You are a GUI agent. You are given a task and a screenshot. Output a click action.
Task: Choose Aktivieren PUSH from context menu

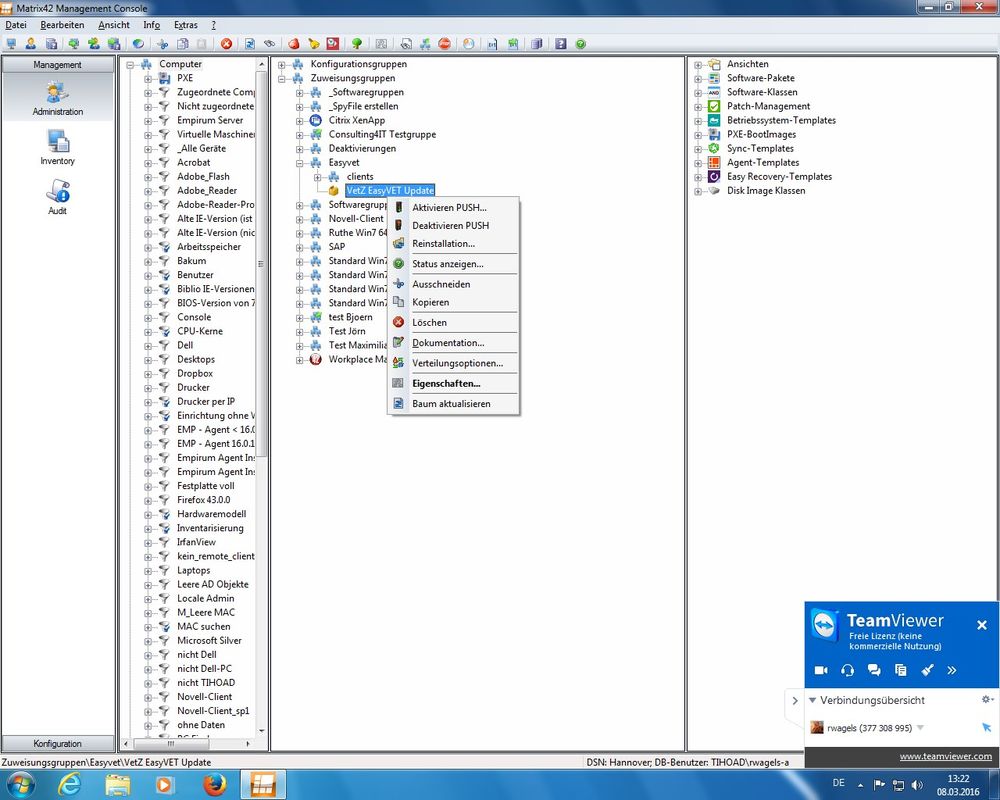[449, 207]
